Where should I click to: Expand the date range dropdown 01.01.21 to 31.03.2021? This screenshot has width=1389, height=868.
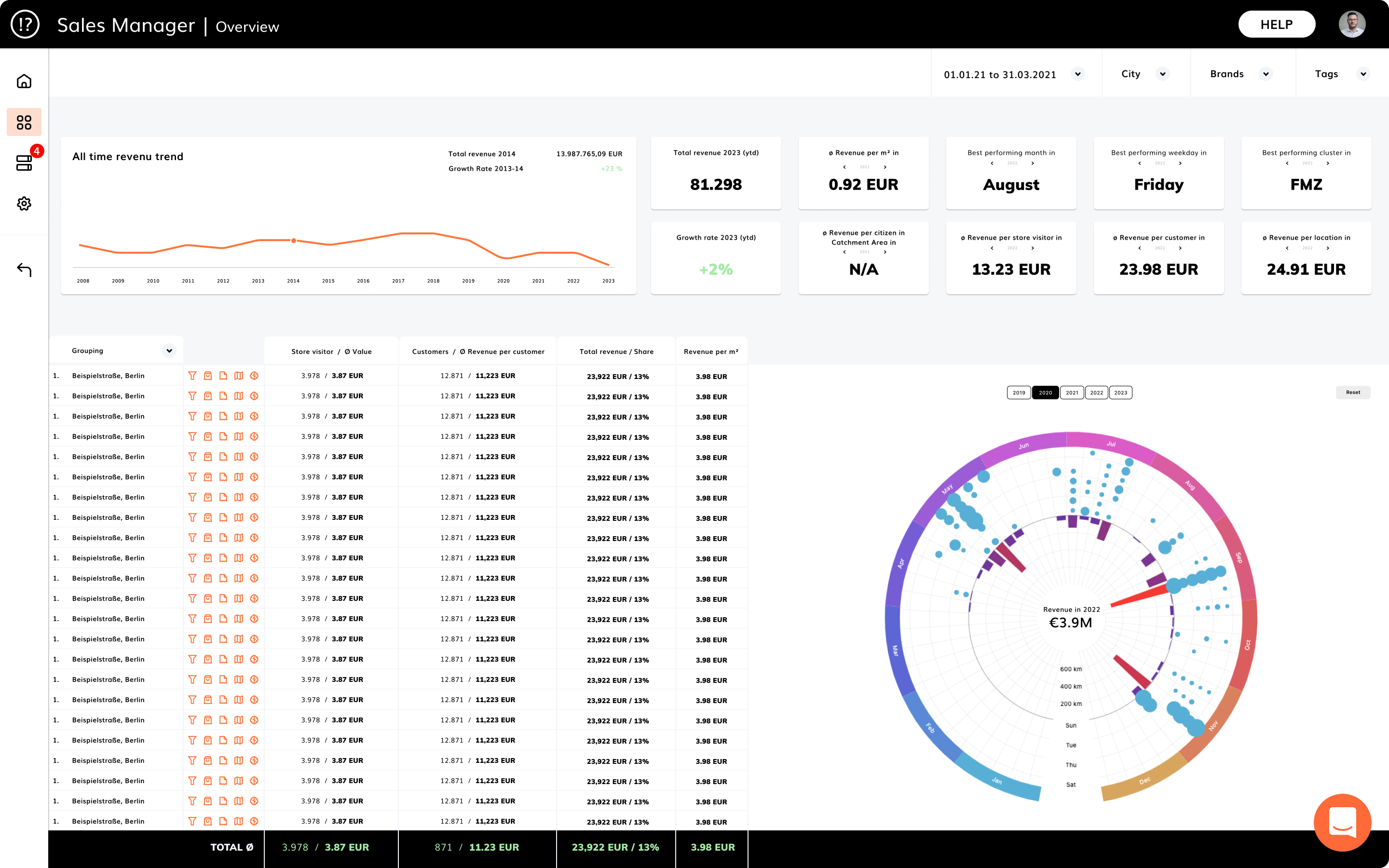(x=1077, y=74)
